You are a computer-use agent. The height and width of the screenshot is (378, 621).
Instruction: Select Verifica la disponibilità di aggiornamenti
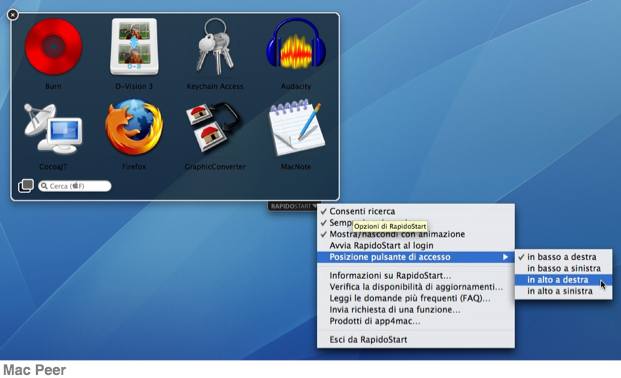click(416, 287)
